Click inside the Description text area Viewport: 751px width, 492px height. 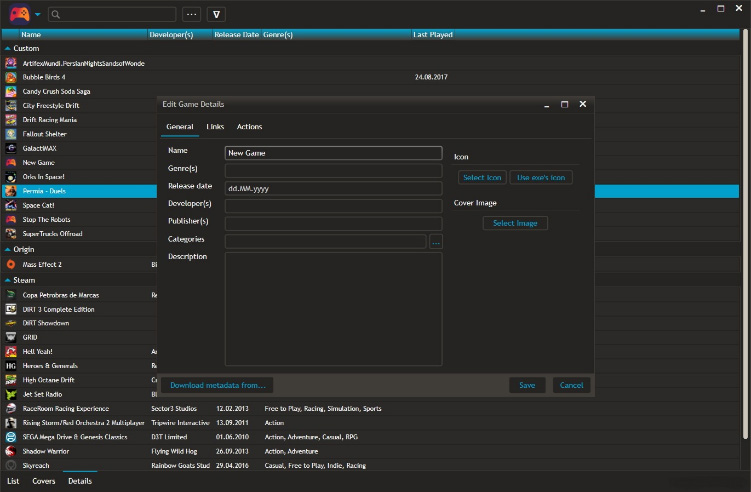coord(333,309)
